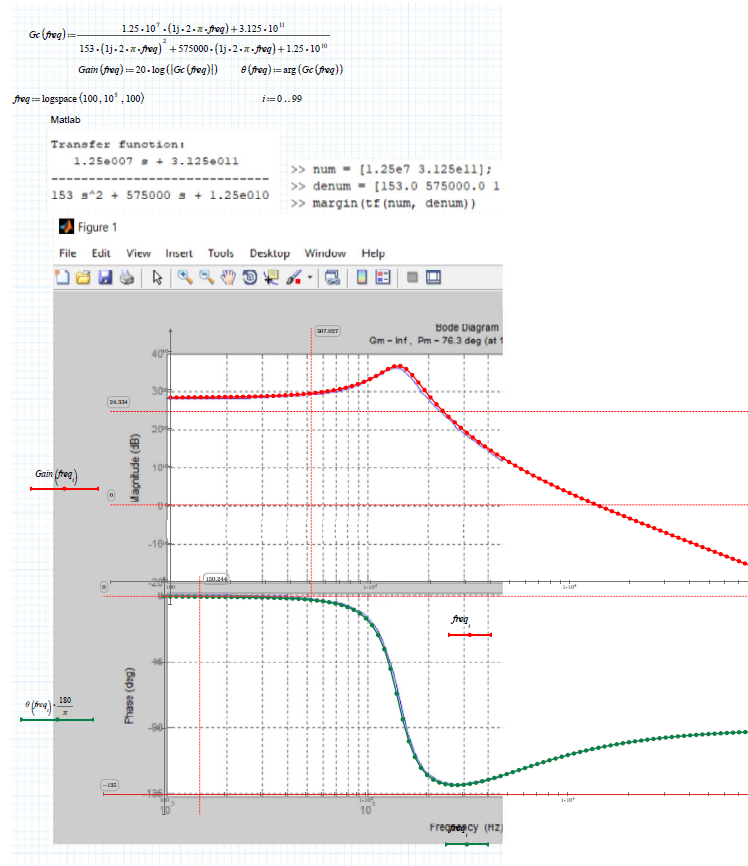
Task: Select the Data Cursor tool
Action: coord(271,277)
